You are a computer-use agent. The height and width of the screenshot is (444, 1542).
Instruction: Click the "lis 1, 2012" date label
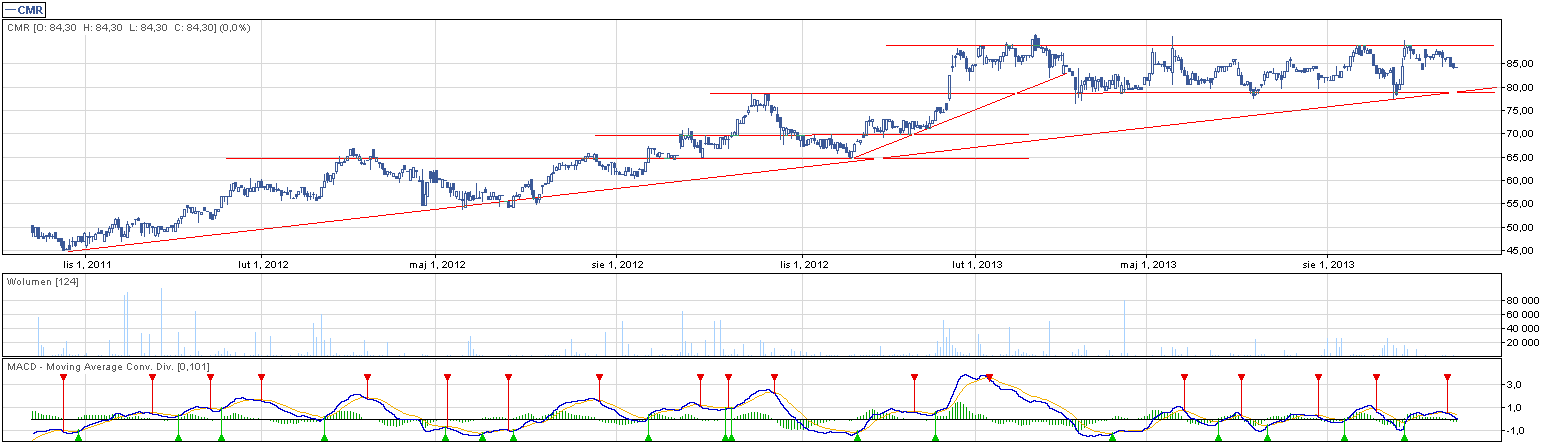(x=803, y=264)
